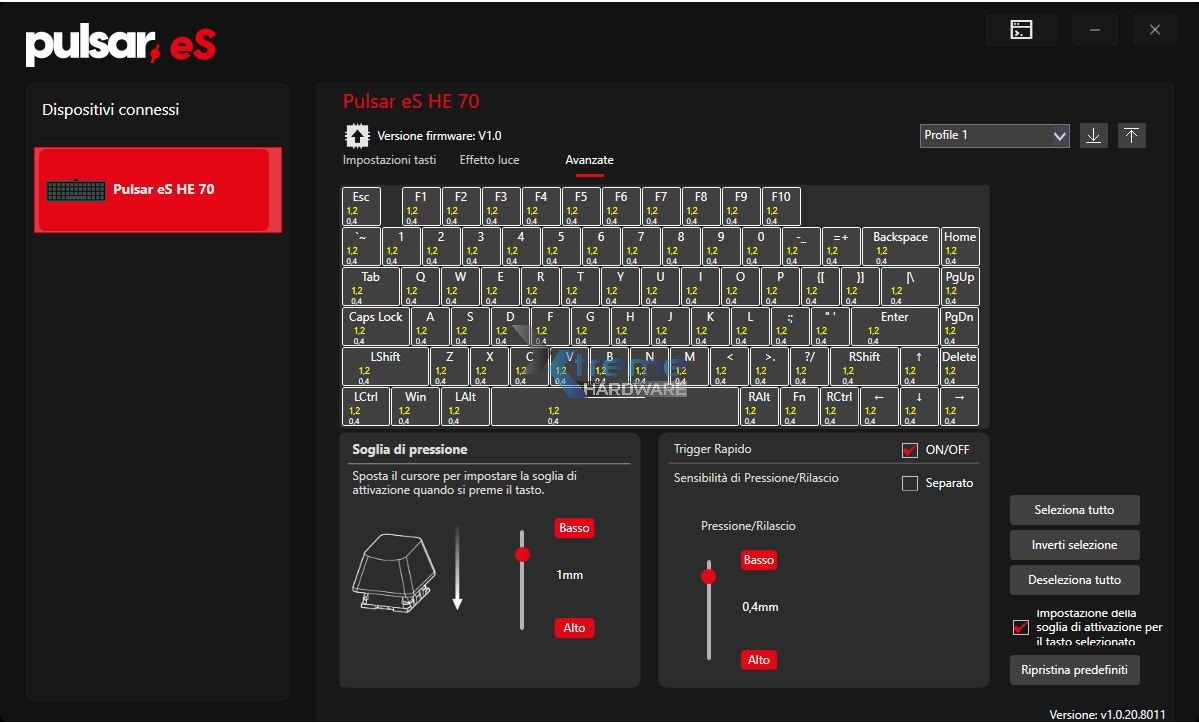Viewport: 1199px width, 723px height.
Task: Enable the Separato checkbox
Action: (x=909, y=484)
